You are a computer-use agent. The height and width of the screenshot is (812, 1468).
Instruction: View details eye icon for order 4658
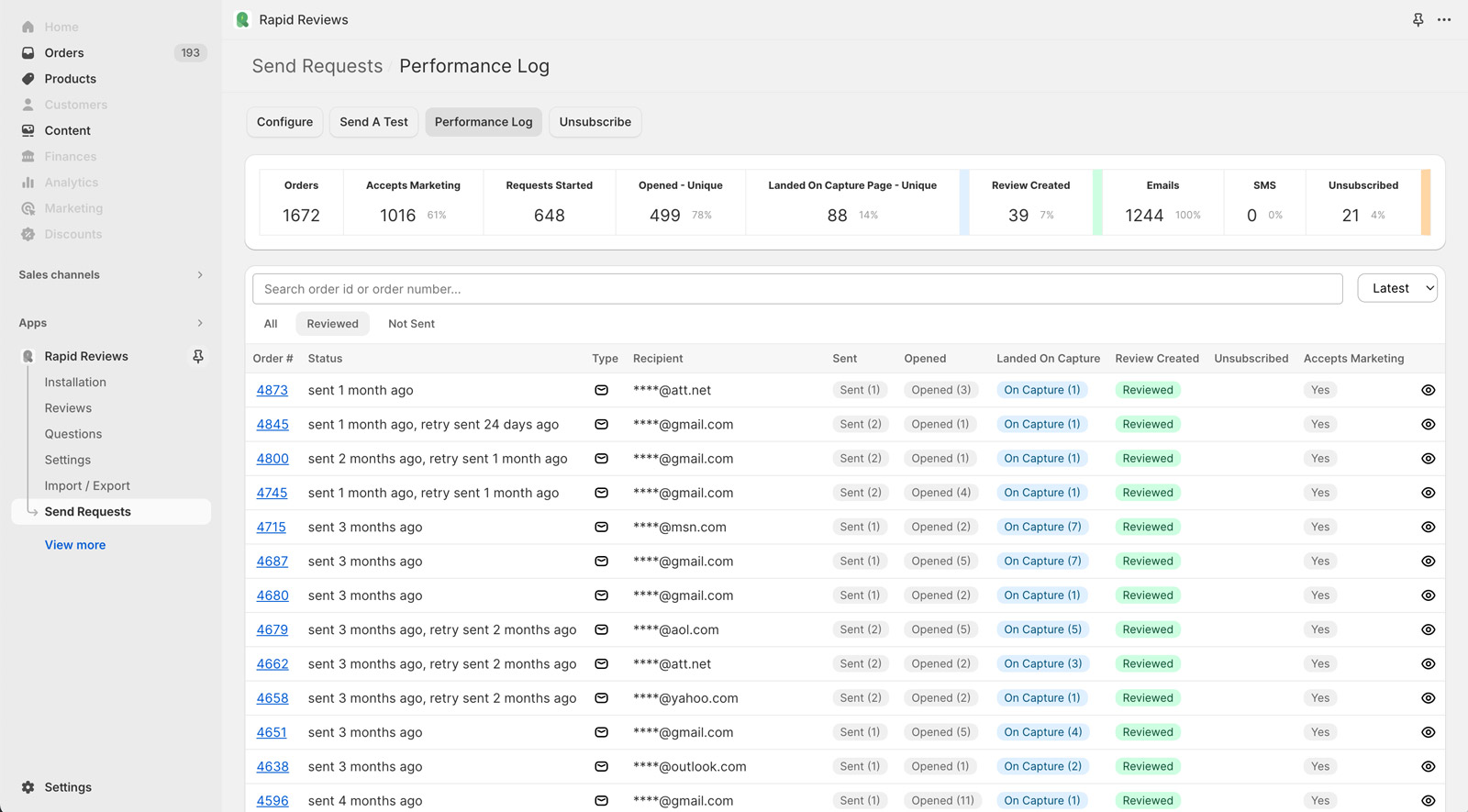pos(1428,698)
